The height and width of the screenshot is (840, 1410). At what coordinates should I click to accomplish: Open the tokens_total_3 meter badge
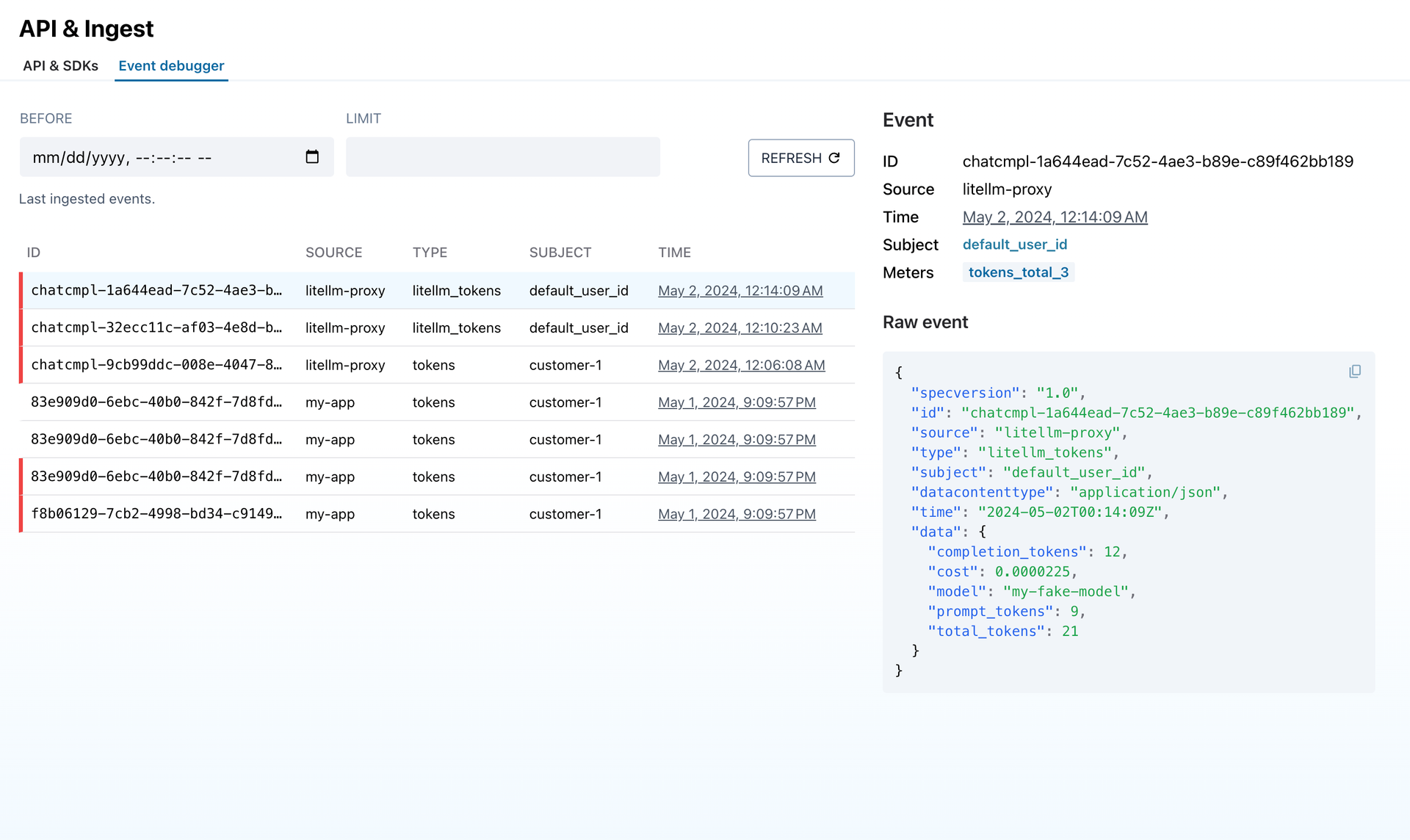(x=1018, y=272)
